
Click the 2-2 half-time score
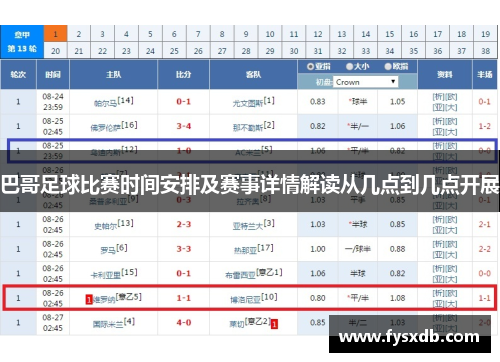484,249
